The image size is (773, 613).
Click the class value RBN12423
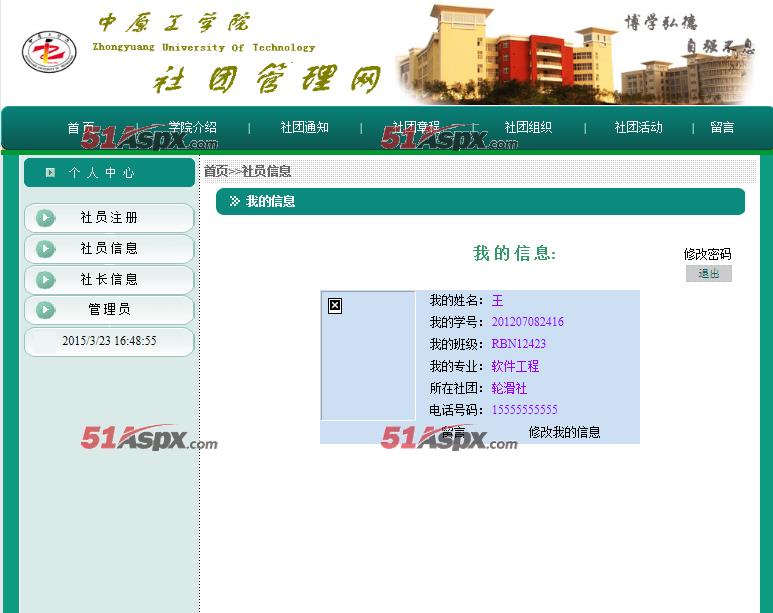[x=519, y=344]
